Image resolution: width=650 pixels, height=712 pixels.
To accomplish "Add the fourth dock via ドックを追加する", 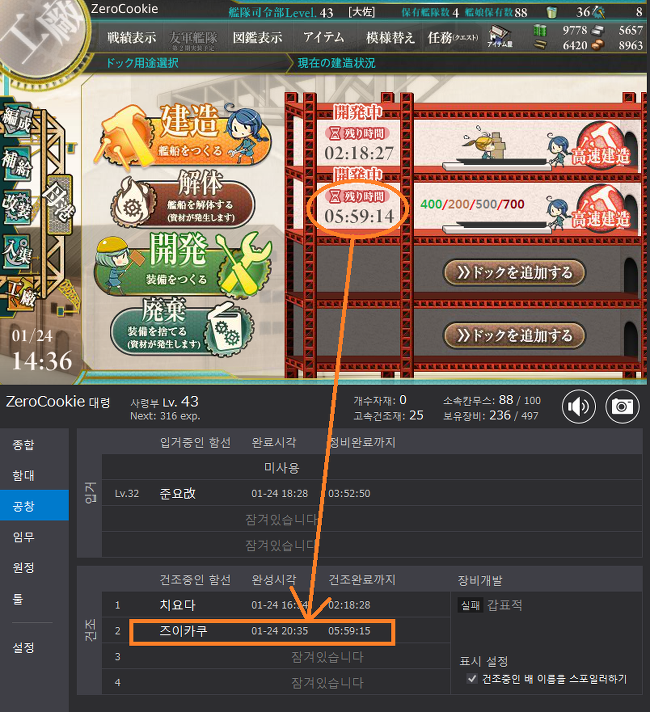I will 514,336.
